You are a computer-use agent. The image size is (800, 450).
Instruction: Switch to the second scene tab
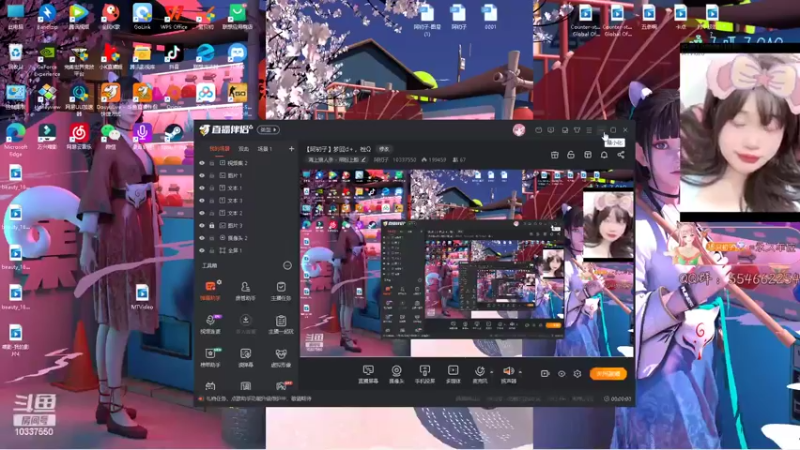click(x=244, y=149)
